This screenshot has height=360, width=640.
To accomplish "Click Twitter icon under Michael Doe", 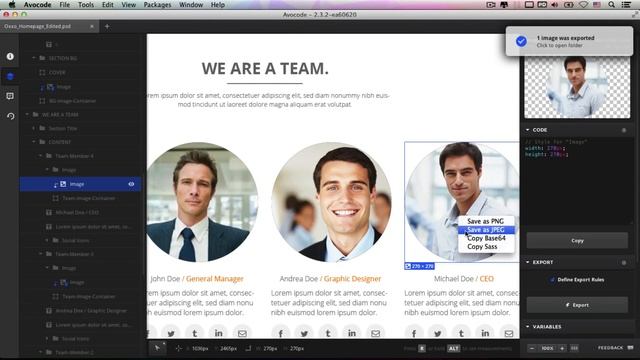I will [x=437, y=333].
